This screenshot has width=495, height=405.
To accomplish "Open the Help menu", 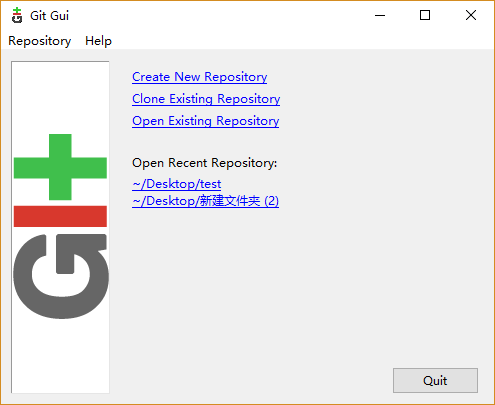I will pyautogui.click(x=98, y=41).
